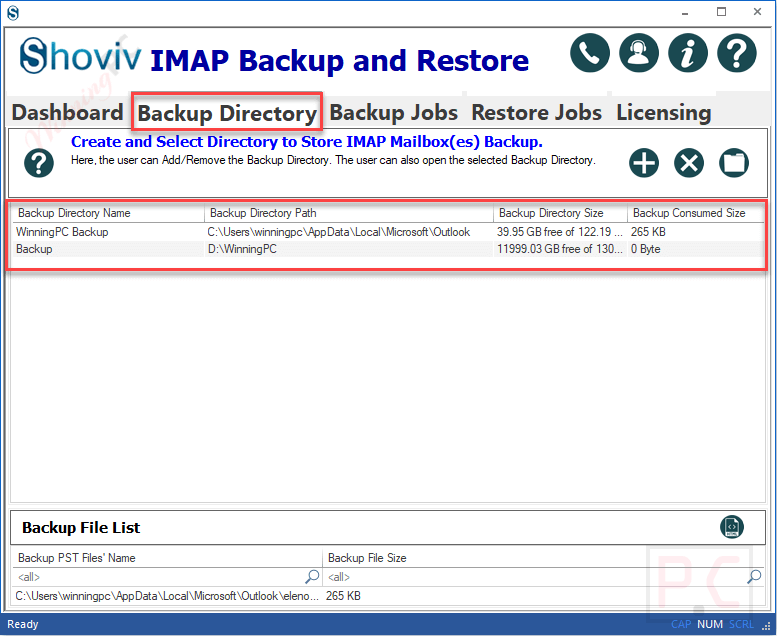Click the export HTML report icon in Backup File List
The width and height of the screenshot is (777, 636).
732,526
